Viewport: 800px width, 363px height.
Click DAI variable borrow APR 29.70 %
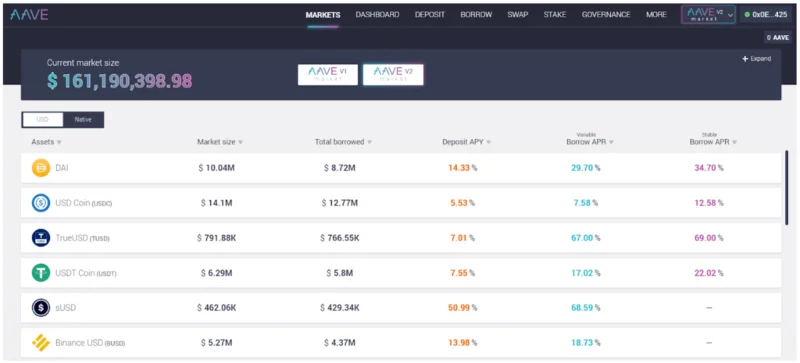586,168
